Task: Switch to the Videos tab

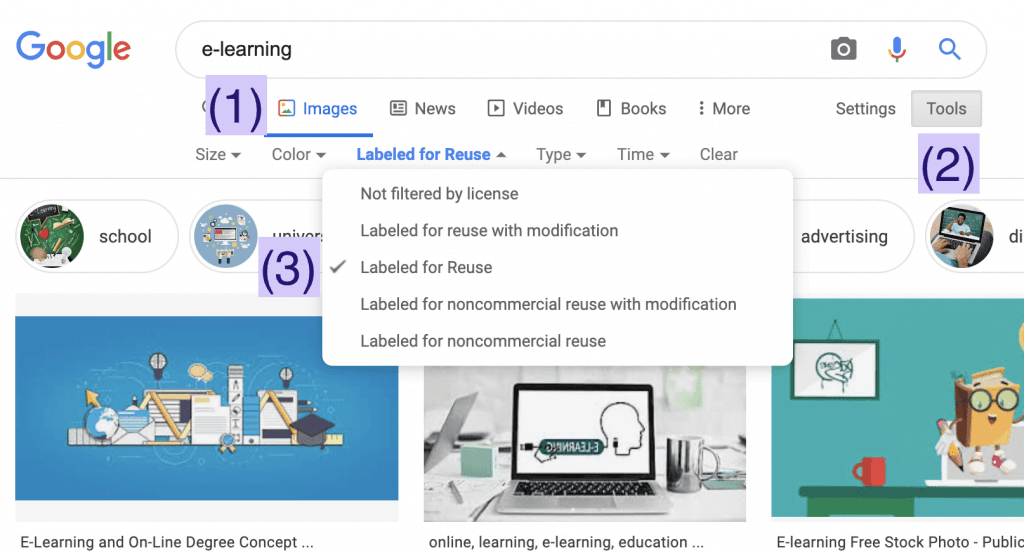Action: coord(525,108)
